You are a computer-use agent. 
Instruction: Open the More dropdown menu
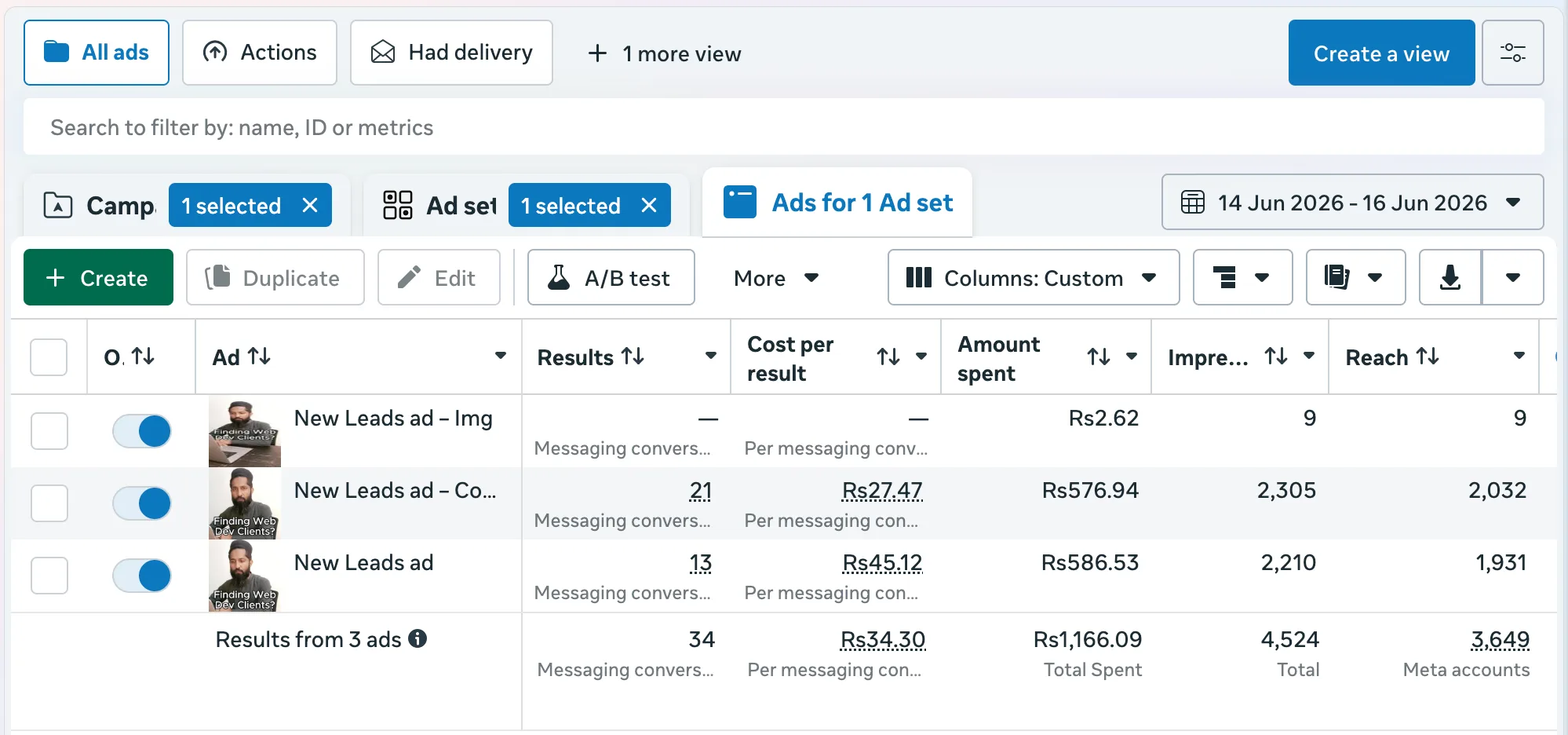coord(776,277)
